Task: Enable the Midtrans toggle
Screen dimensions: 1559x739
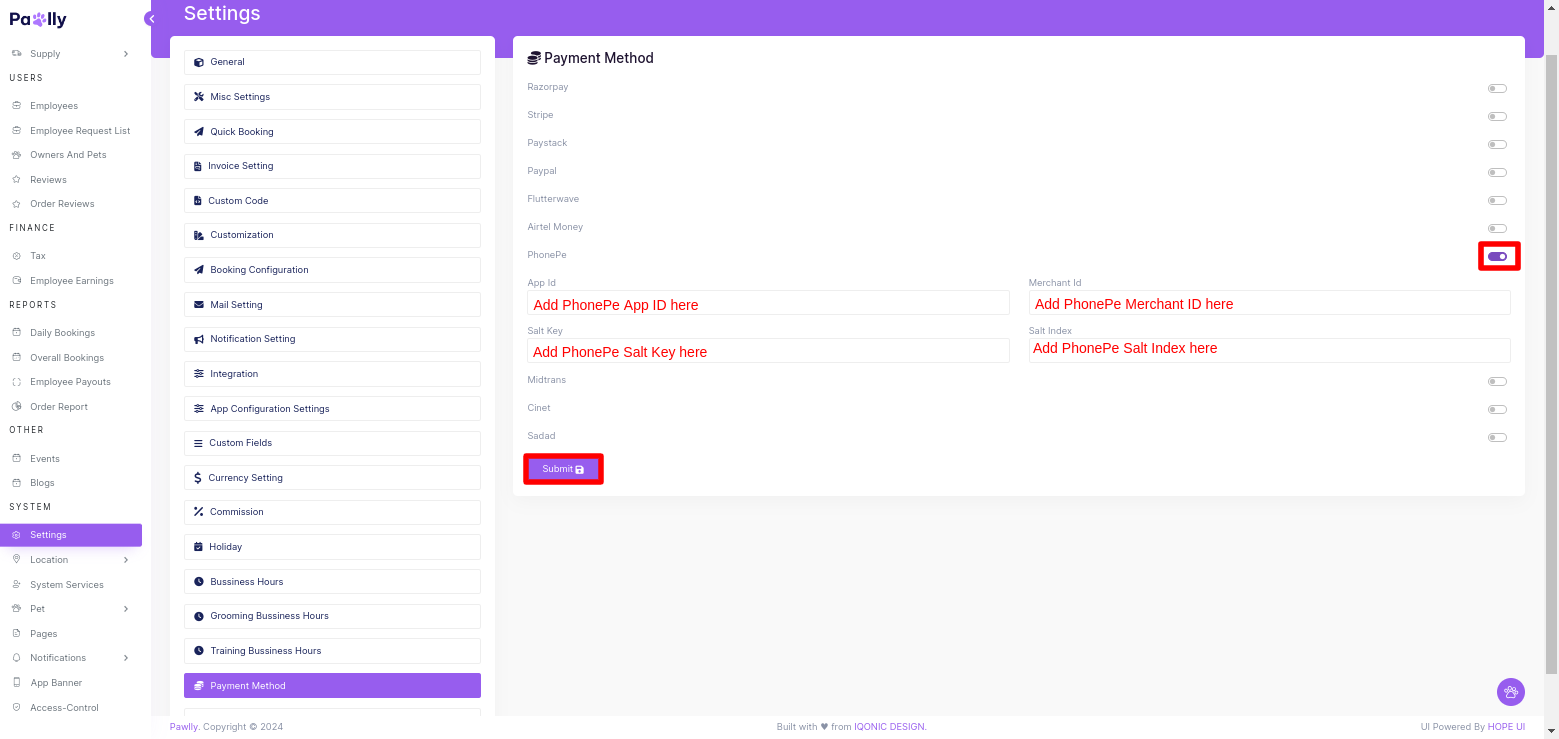Action: (1497, 382)
